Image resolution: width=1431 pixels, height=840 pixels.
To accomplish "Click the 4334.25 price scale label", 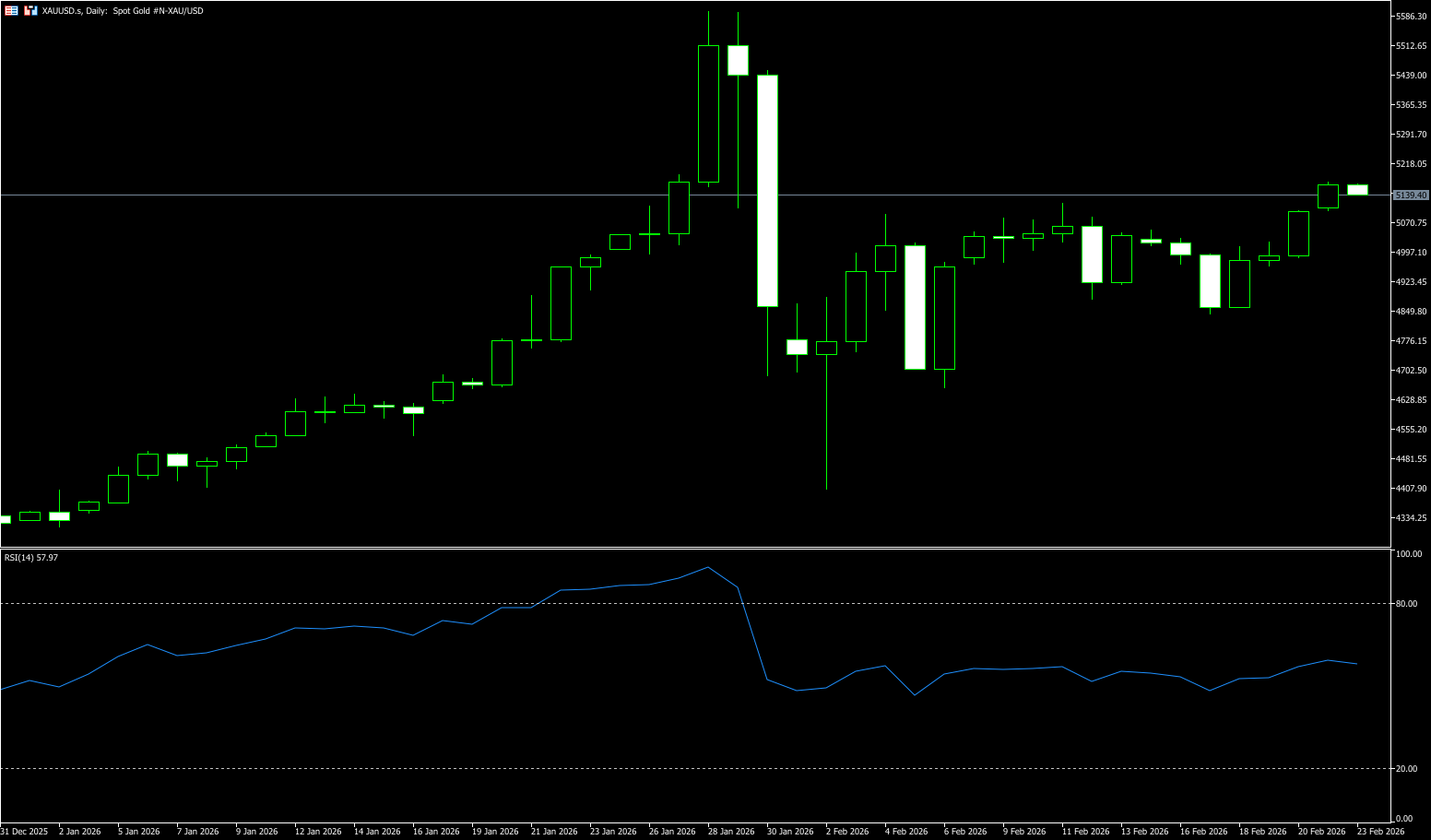I will (x=1411, y=518).
